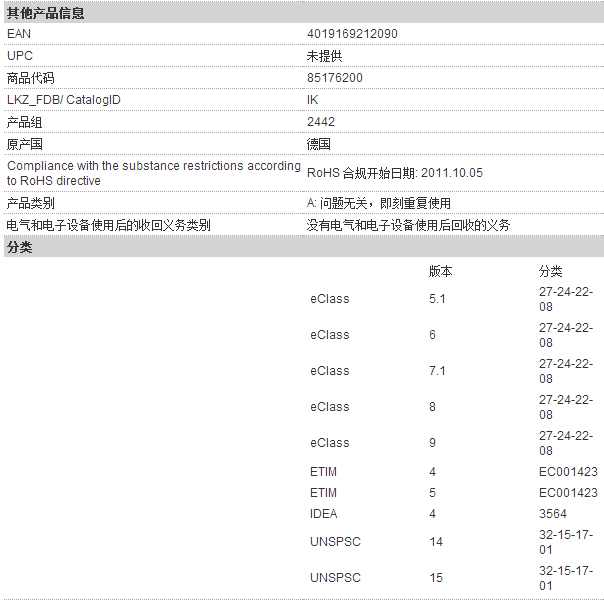Select the eClass 7.1 row name
The image size is (604, 600).
(x=330, y=371)
